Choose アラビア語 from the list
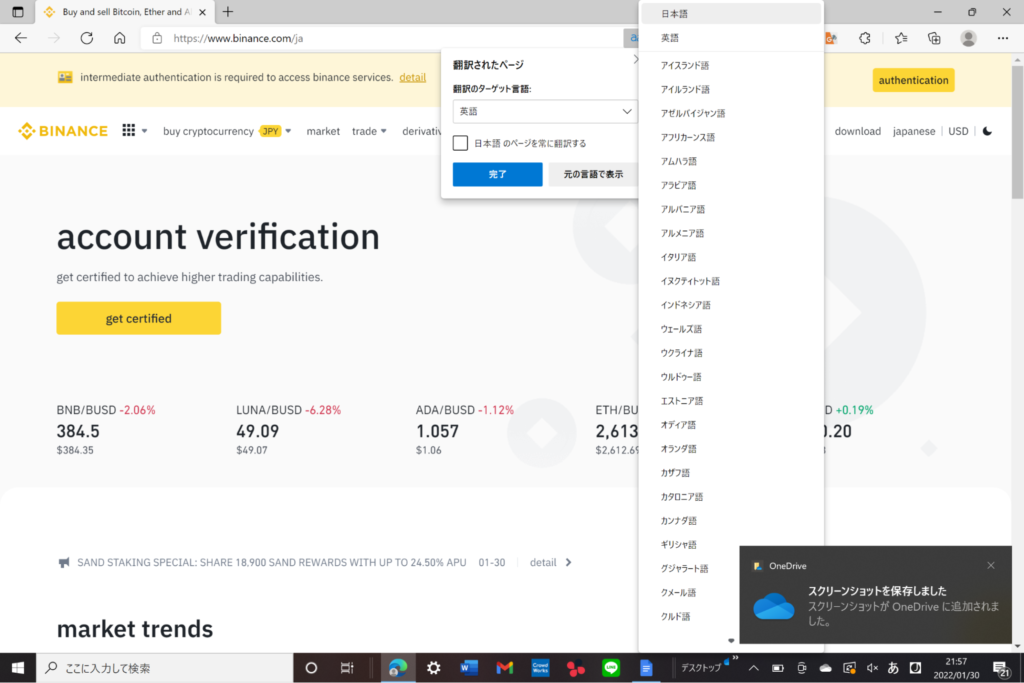 tap(731, 185)
